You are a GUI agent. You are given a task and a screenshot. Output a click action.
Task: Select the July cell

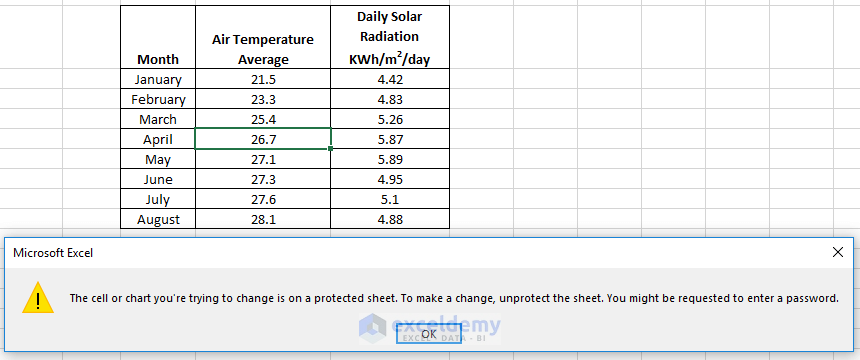pos(158,199)
